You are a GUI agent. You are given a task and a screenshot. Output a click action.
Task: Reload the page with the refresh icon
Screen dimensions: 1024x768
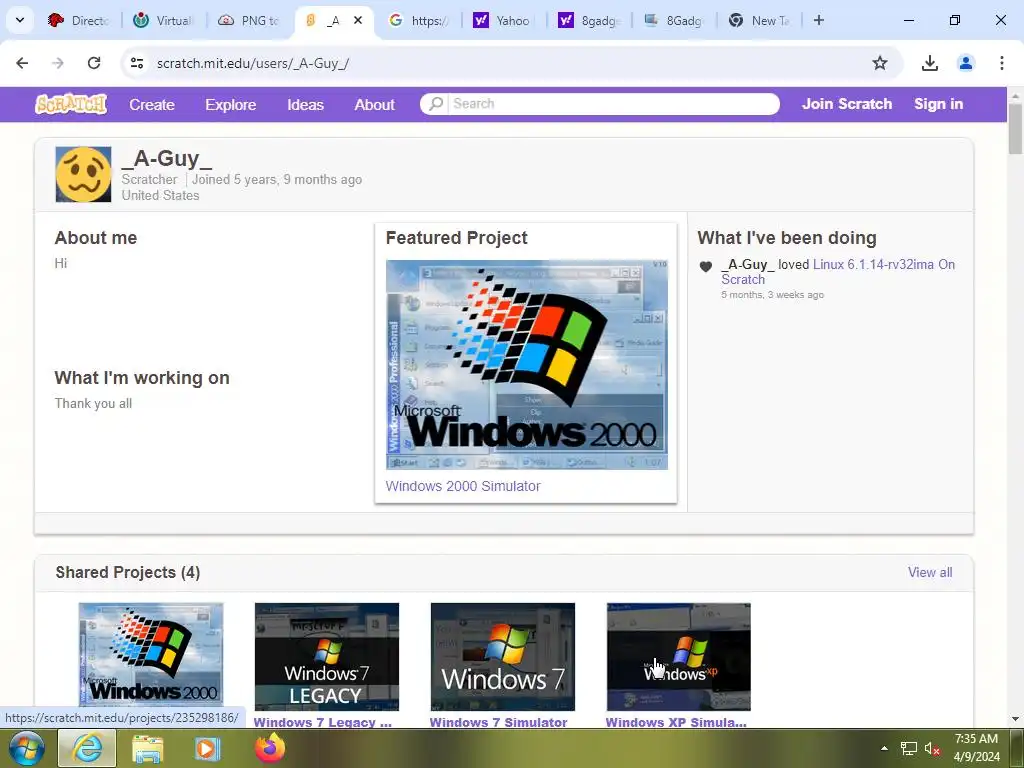pyautogui.click(x=94, y=63)
